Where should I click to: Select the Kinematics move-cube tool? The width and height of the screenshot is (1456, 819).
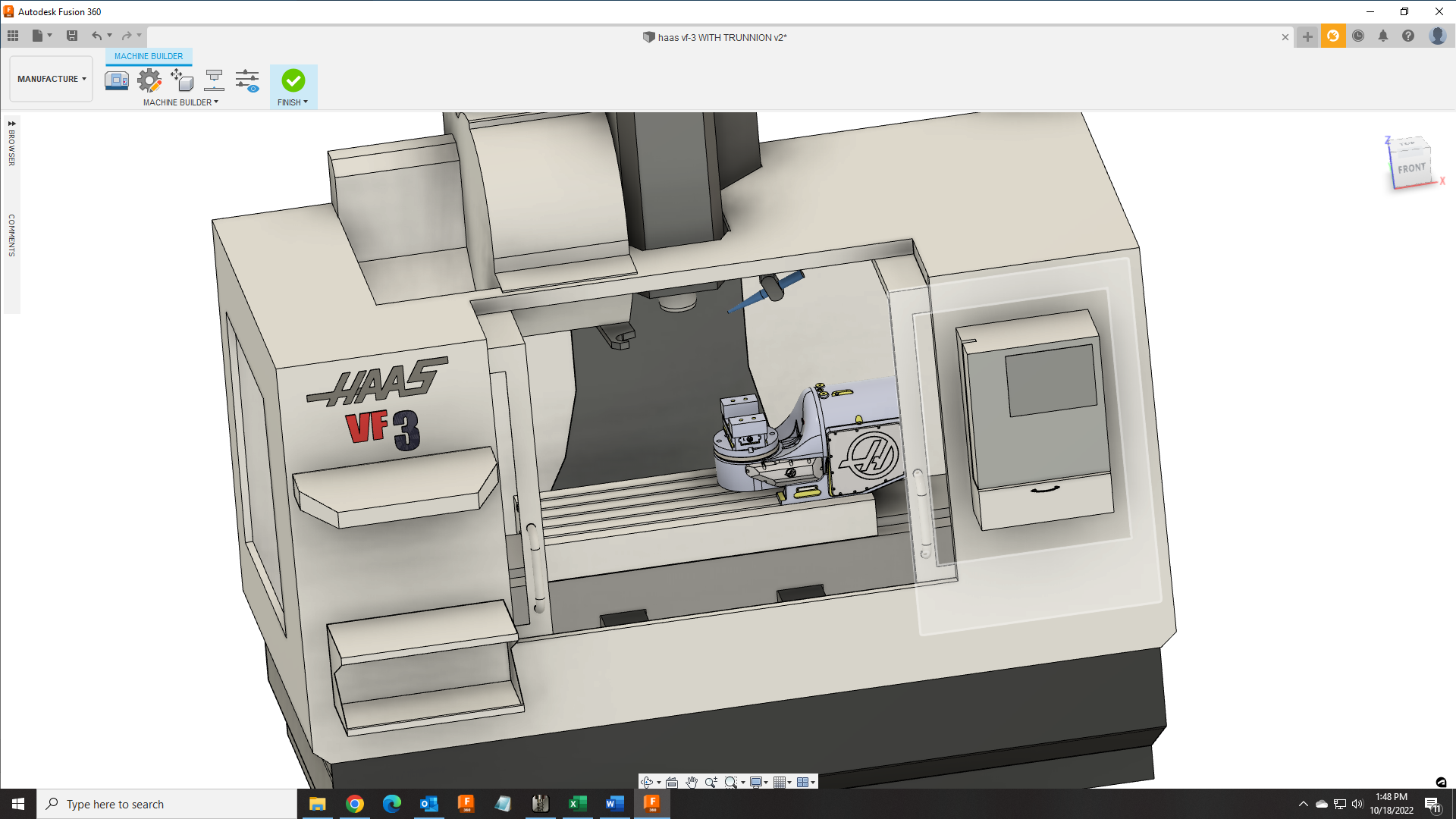pos(182,80)
